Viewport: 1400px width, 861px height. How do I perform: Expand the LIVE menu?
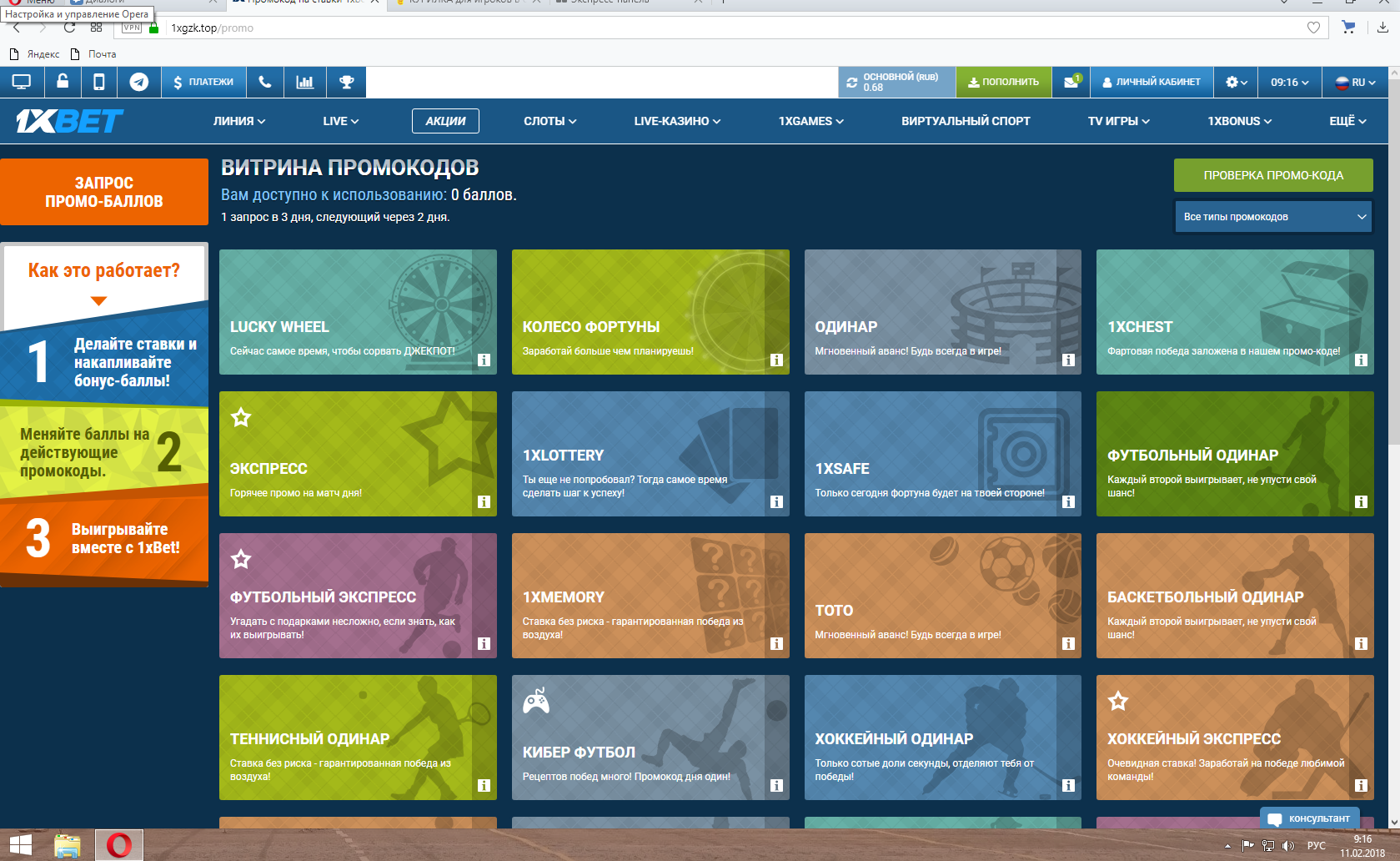pos(341,121)
